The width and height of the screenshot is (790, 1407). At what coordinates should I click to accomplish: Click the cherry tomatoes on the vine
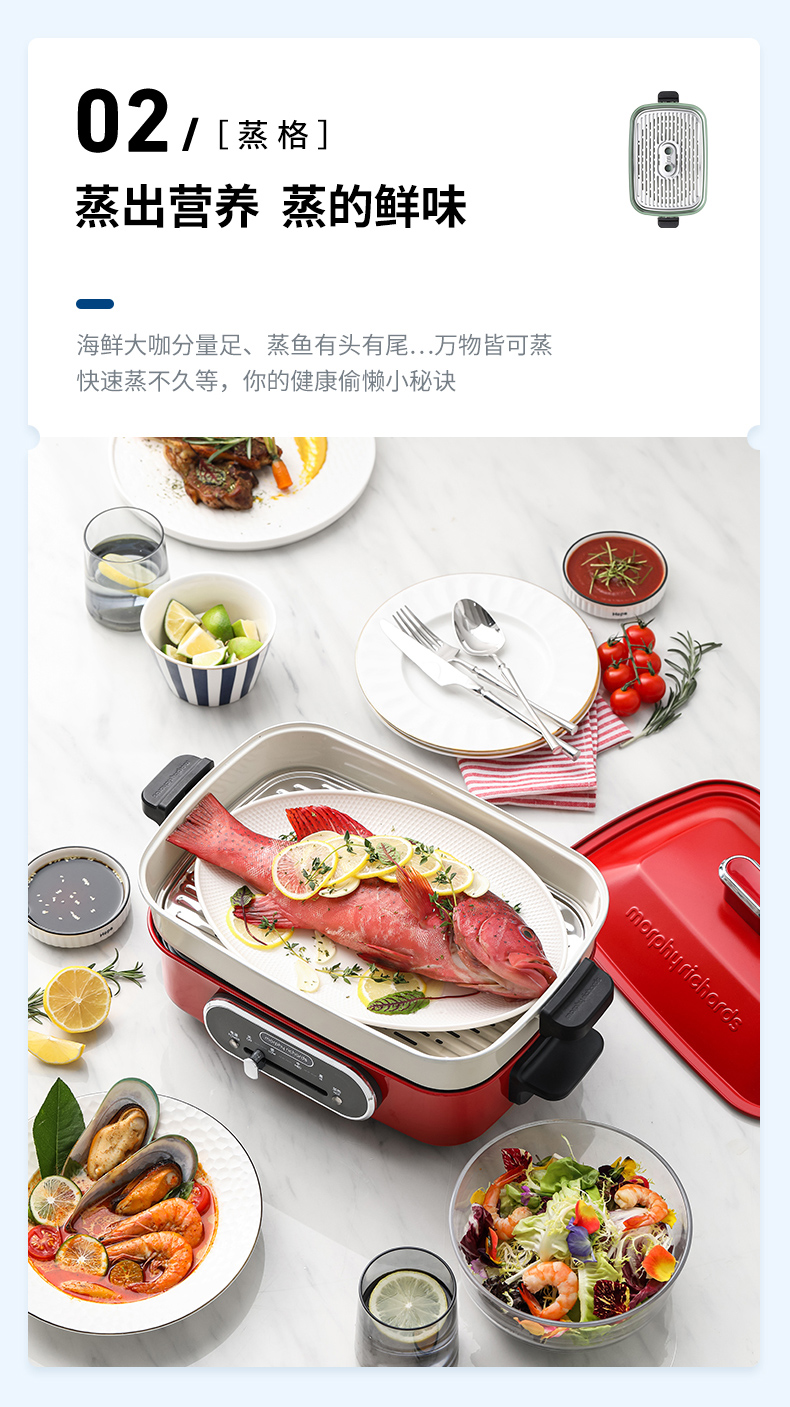(x=632, y=667)
